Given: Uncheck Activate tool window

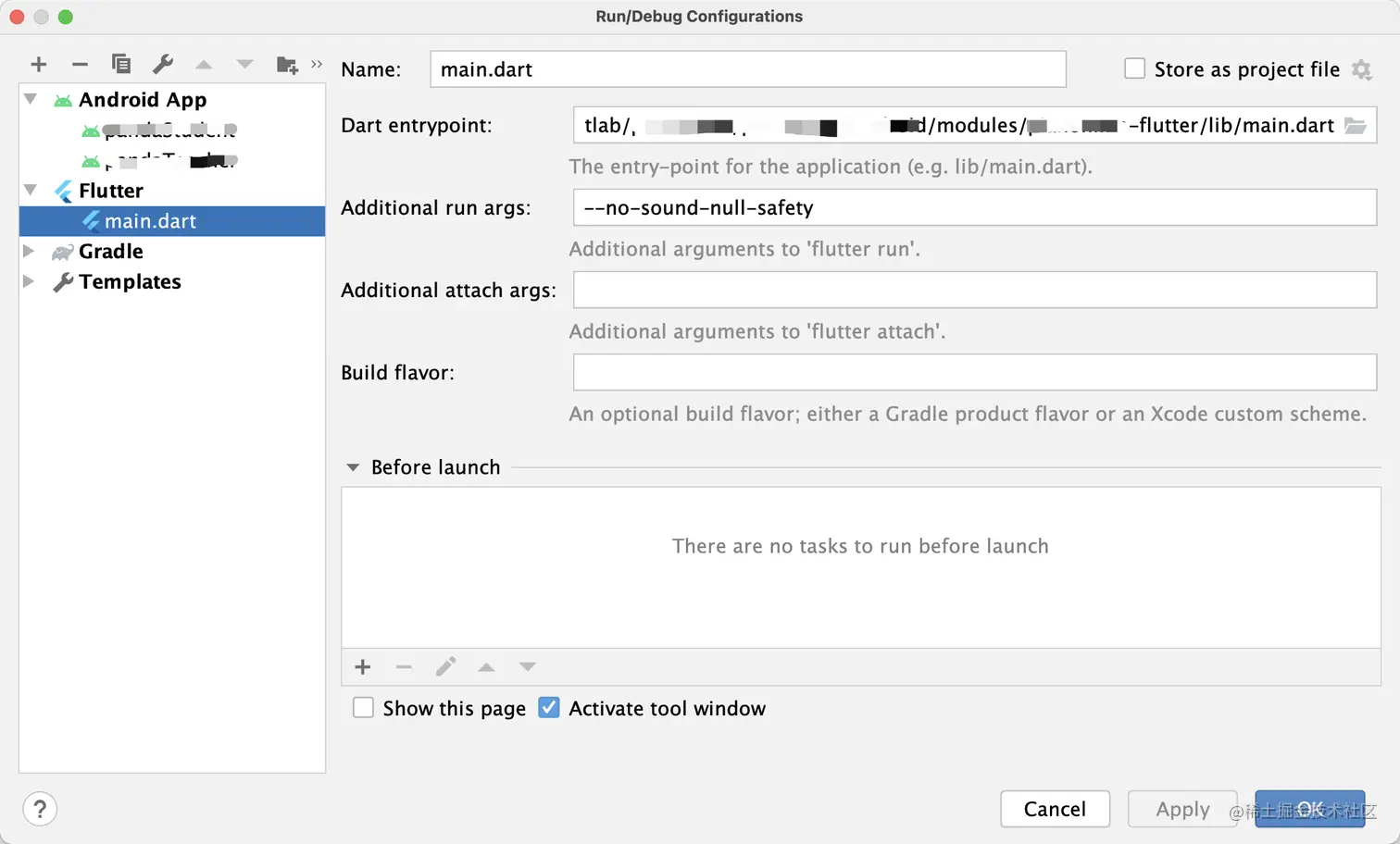Looking at the screenshot, I should [x=549, y=708].
